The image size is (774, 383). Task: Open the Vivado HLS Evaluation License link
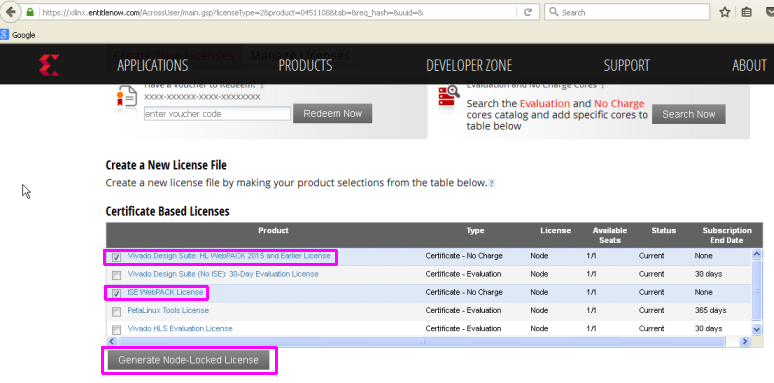[x=180, y=329]
